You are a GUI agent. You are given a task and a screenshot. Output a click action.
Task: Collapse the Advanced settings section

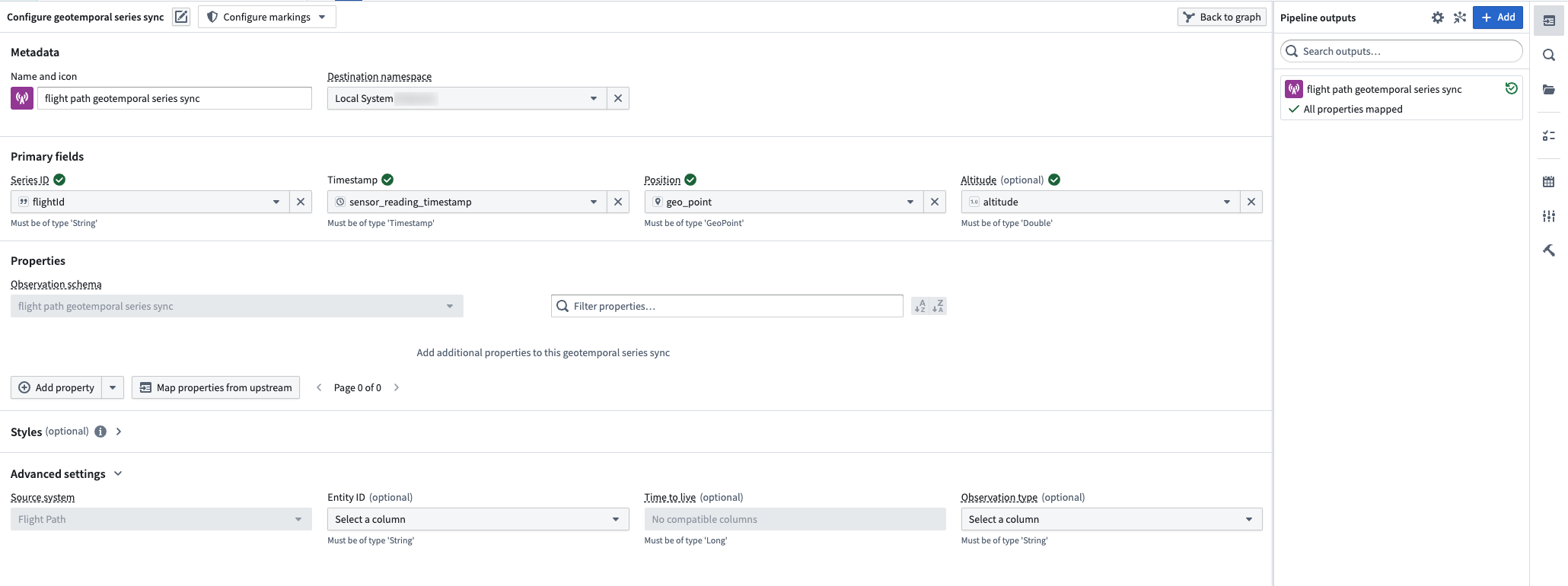(x=118, y=473)
